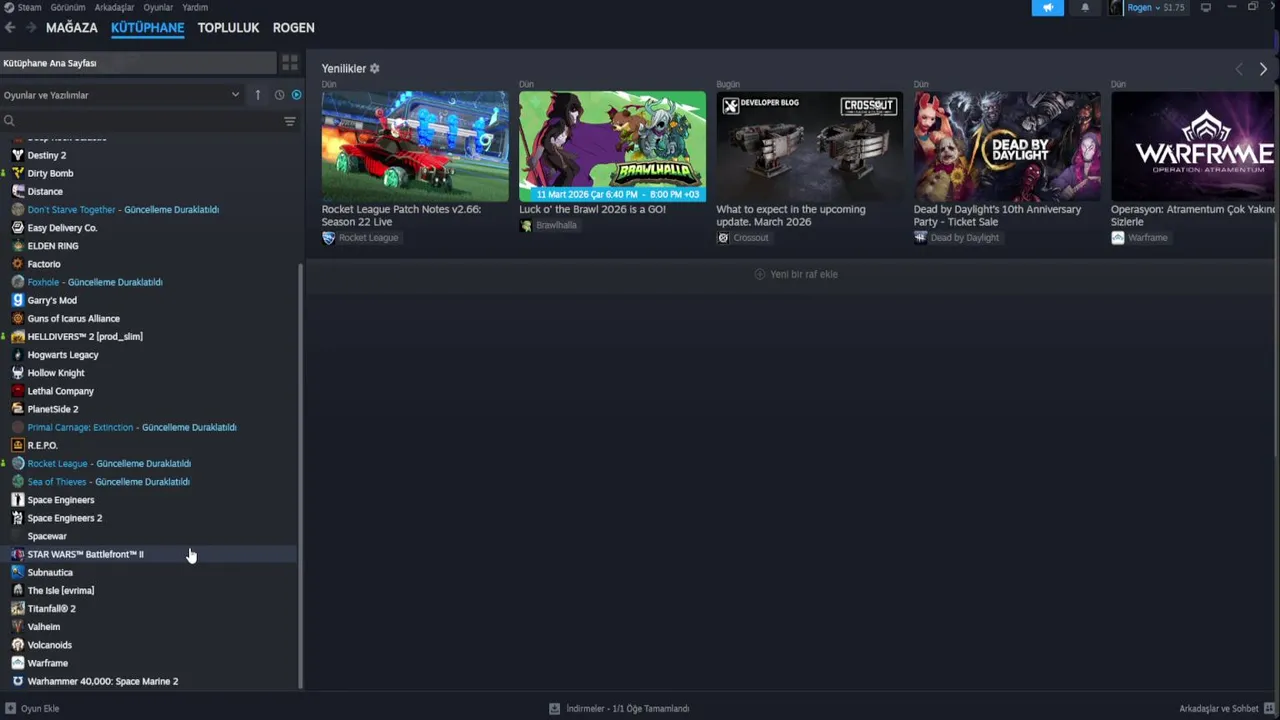Click Yeni bir raf ekle

796,274
